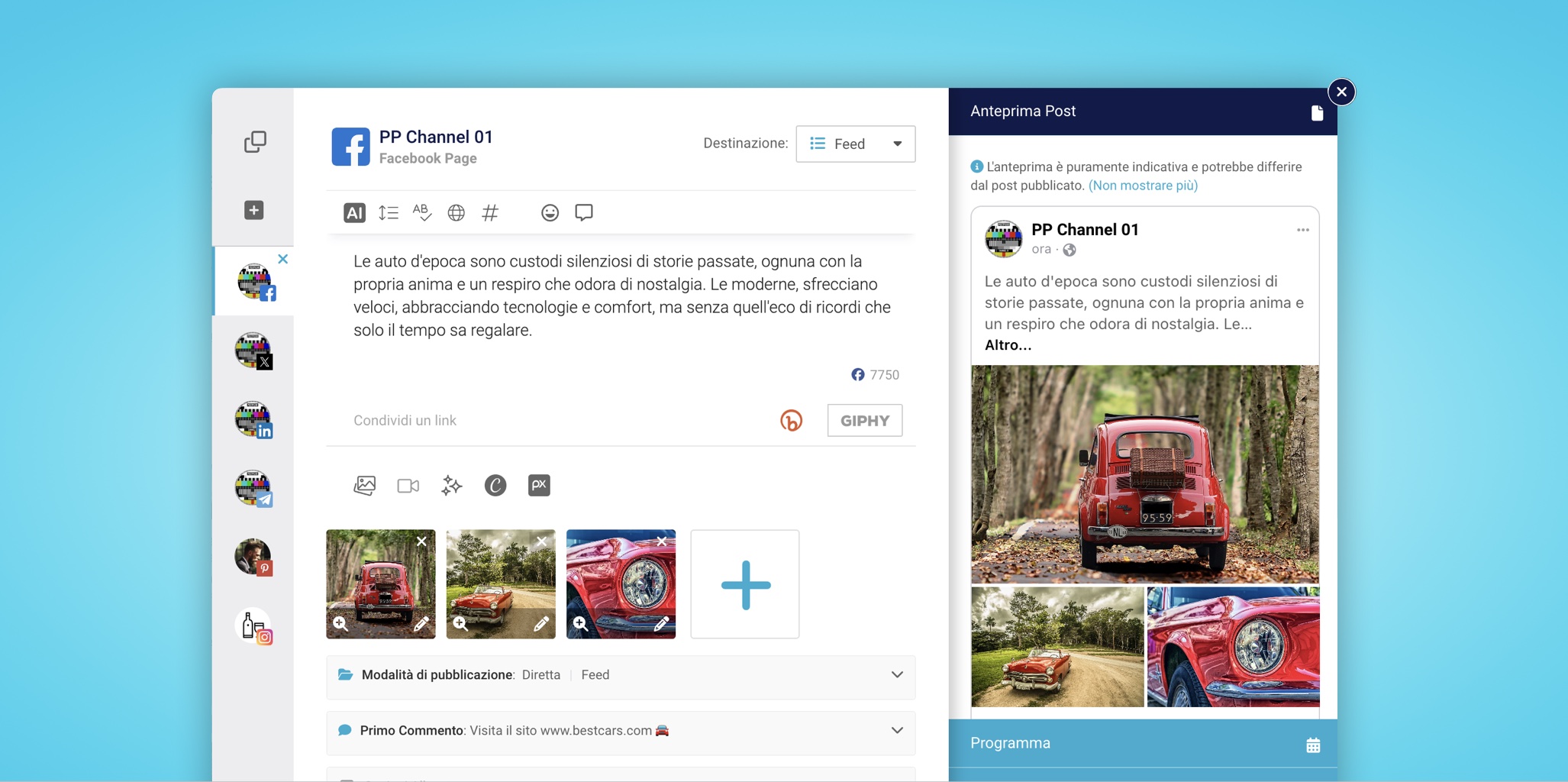Screen dimensions: 1568x782
Task: Click the "Non mostrare più" link
Action: [1143, 186]
